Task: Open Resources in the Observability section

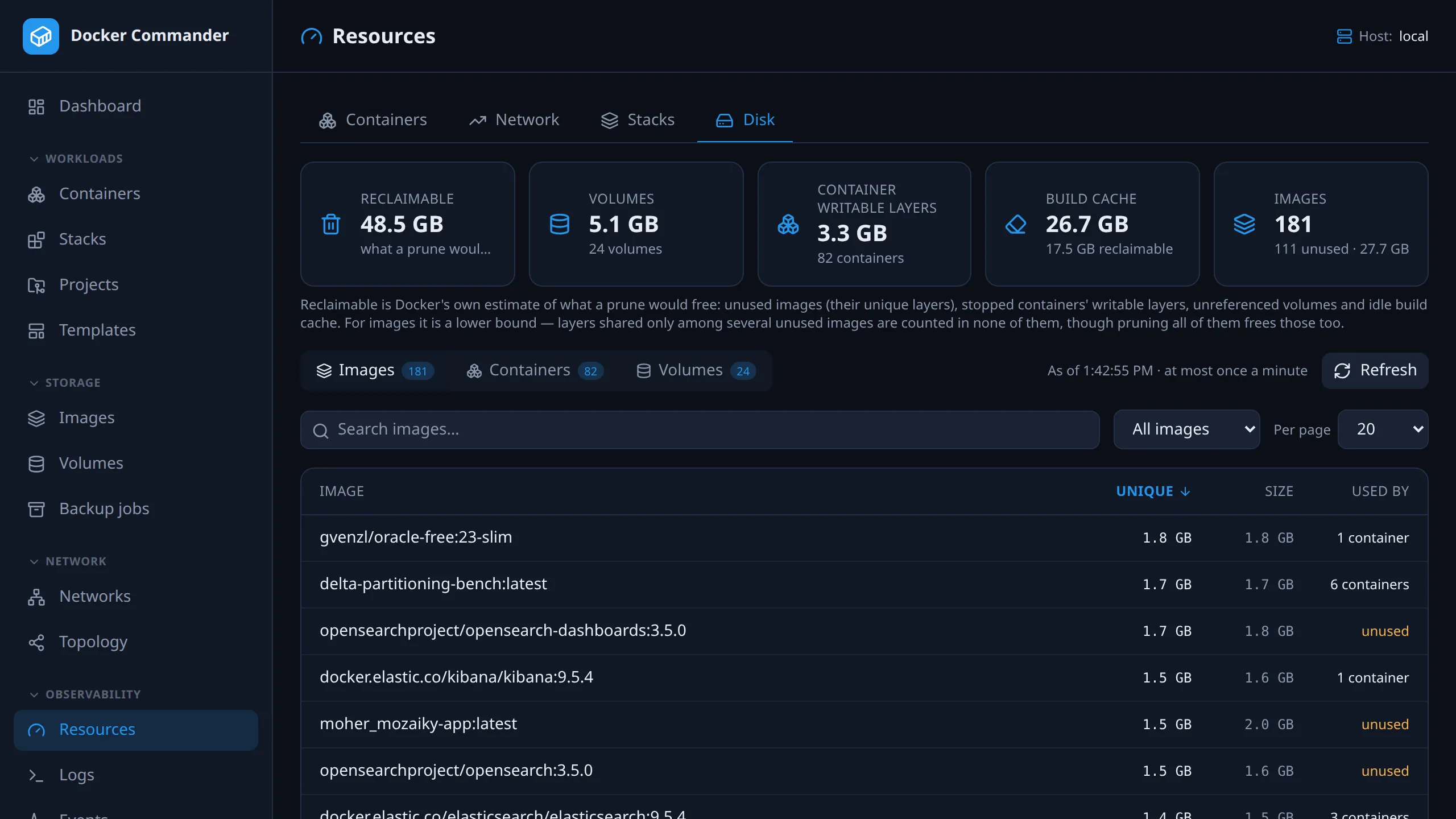Action: (136, 730)
